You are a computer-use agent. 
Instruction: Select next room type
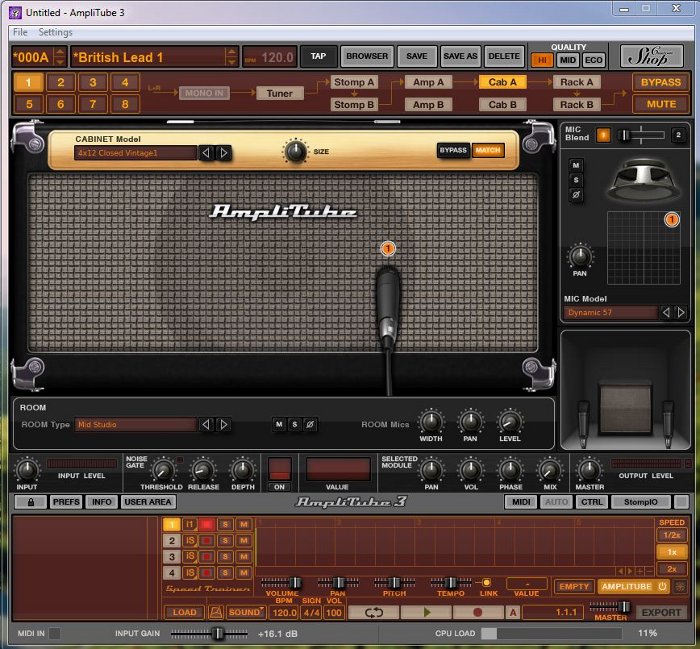(224, 424)
